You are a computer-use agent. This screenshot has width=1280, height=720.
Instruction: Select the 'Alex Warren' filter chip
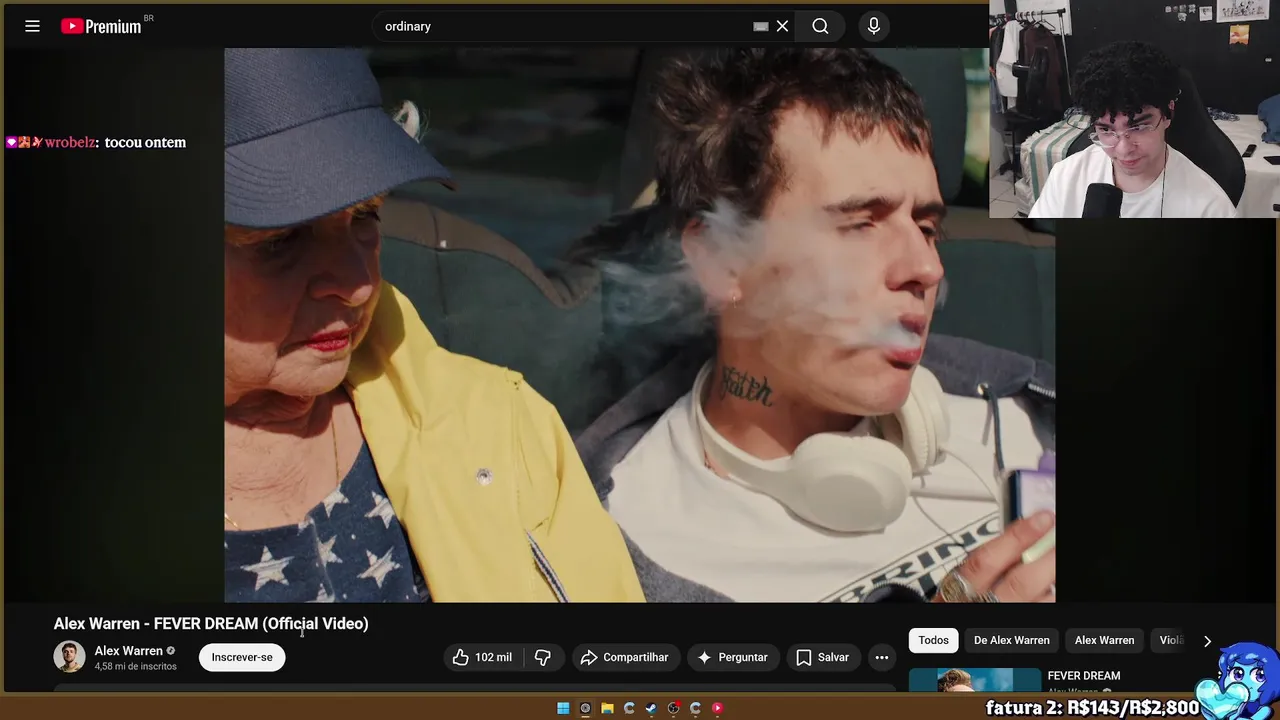[1104, 640]
